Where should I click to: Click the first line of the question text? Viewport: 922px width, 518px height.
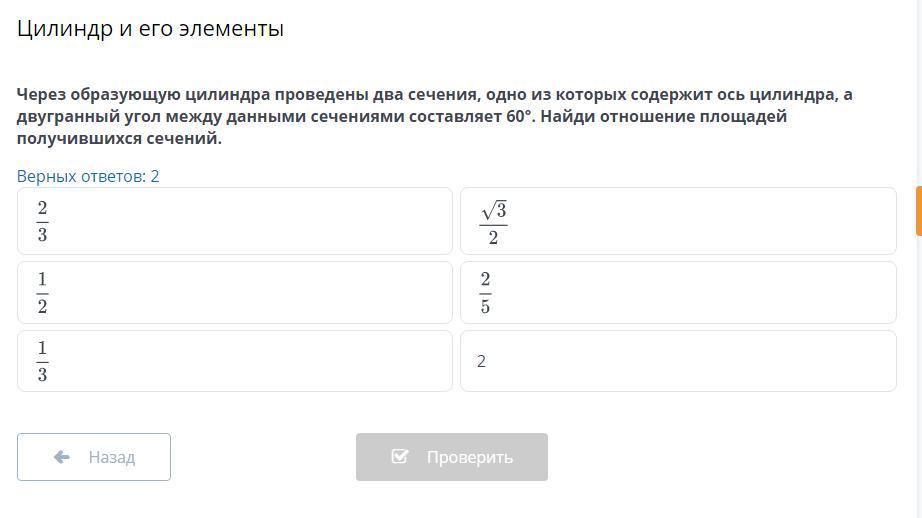point(434,95)
